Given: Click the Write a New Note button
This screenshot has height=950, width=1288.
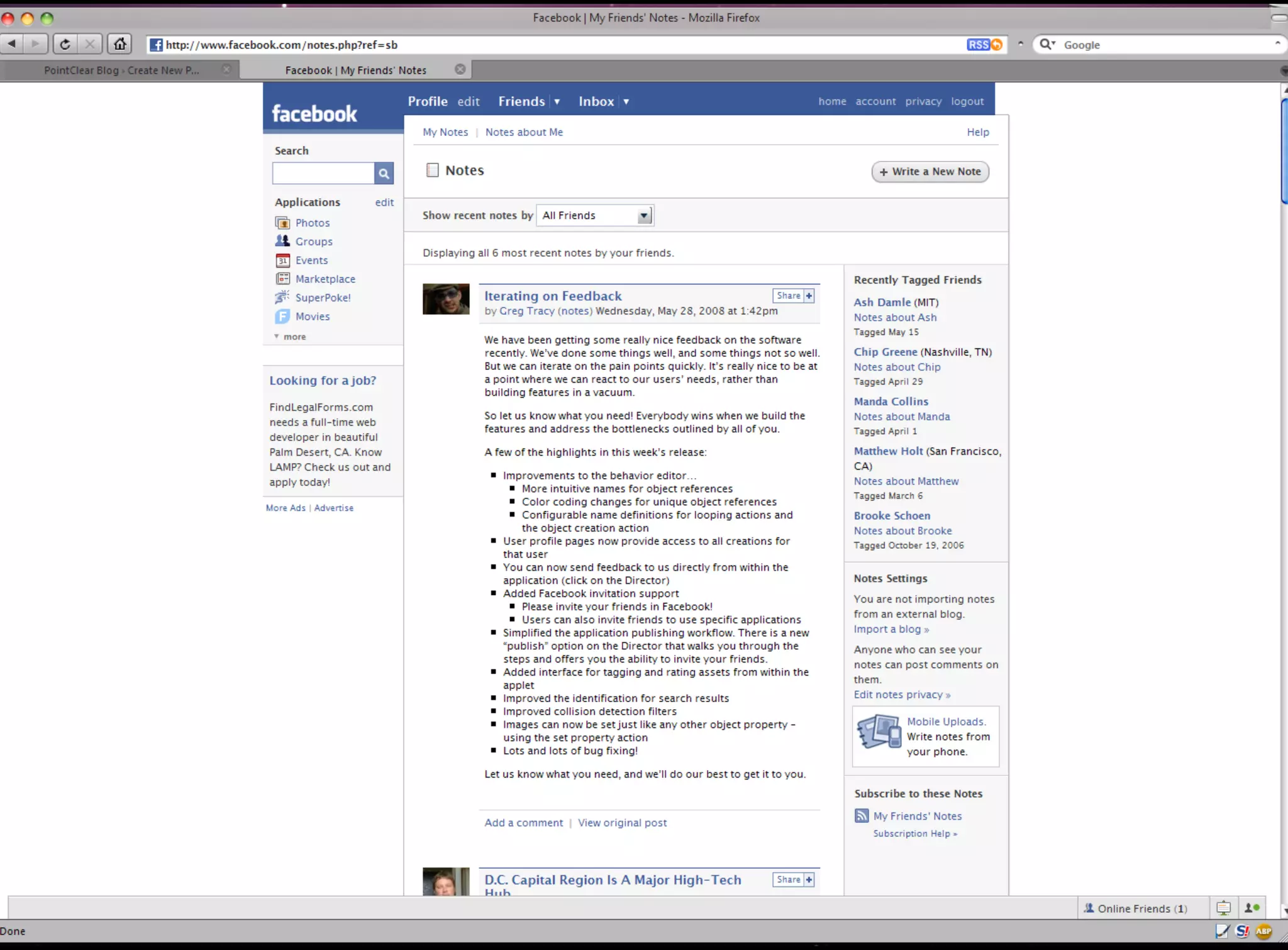Looking at the screenshot, I should (x=930, y=172).
